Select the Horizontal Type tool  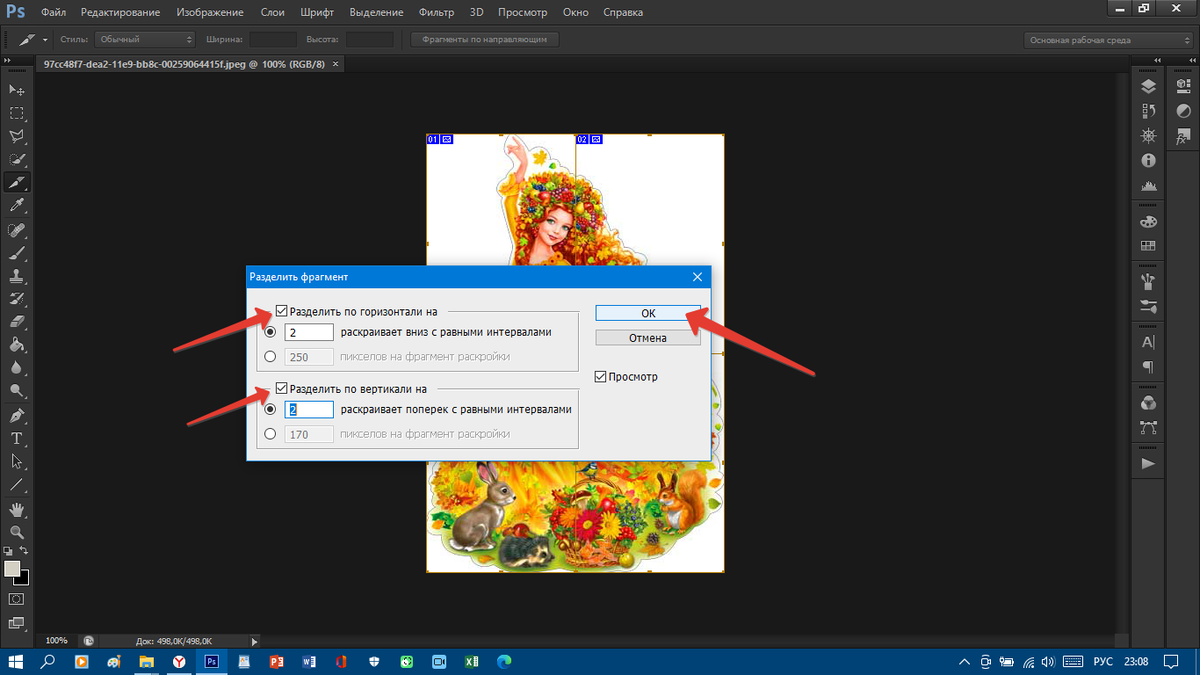coord(17,438)
